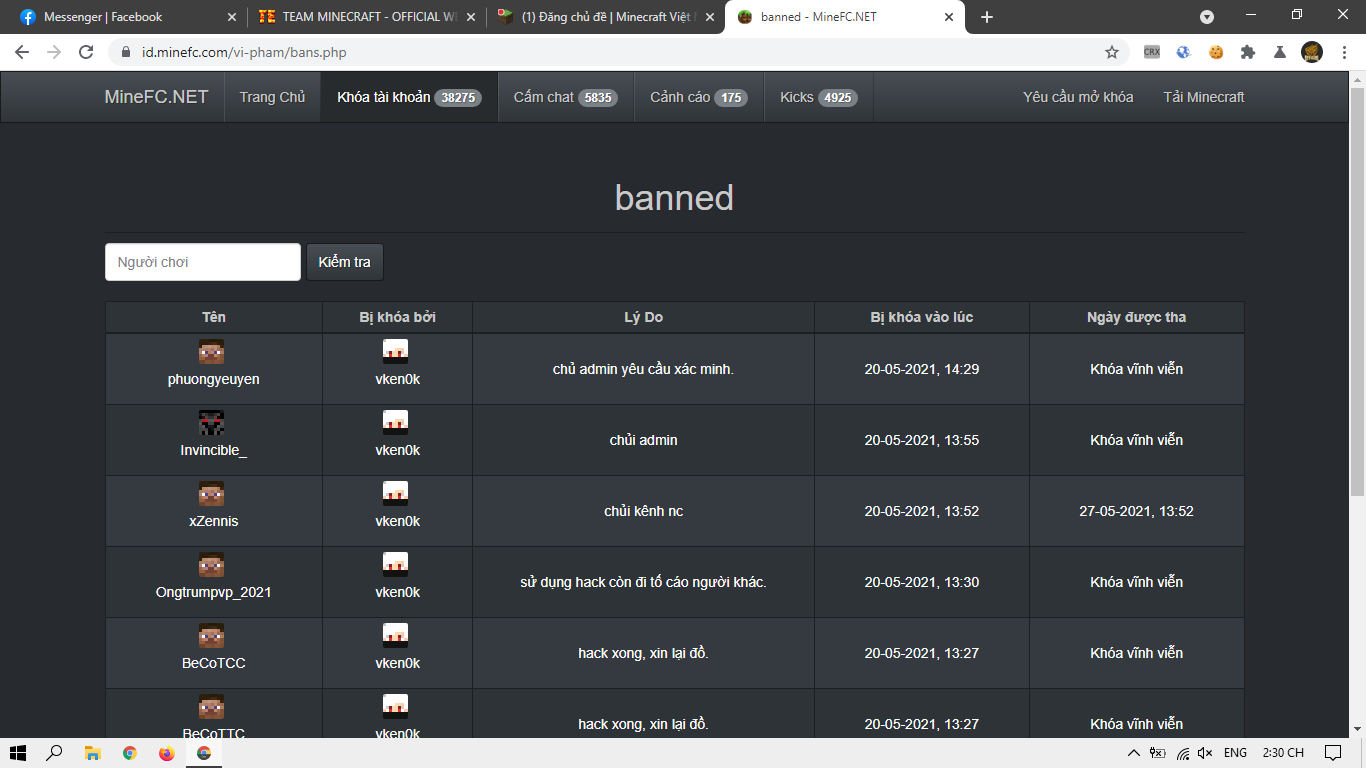
Task: Open the Trang Chủ menu item
Action: click(x=272, y=97)
